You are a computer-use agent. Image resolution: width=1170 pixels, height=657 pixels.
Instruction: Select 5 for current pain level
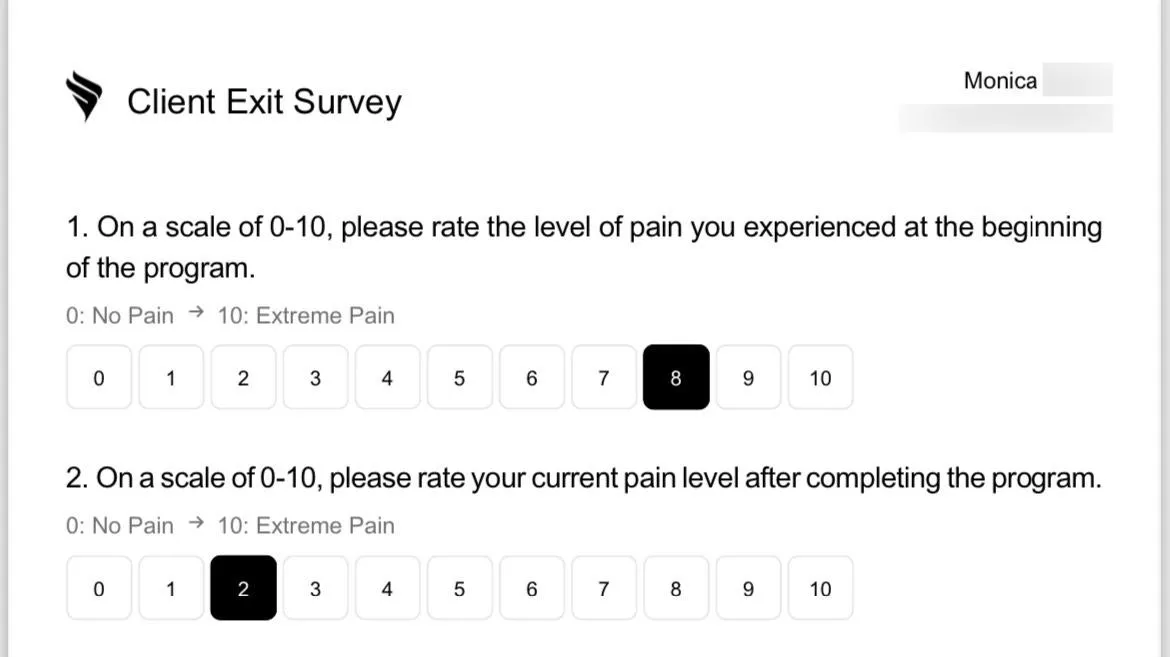[460, 588]
